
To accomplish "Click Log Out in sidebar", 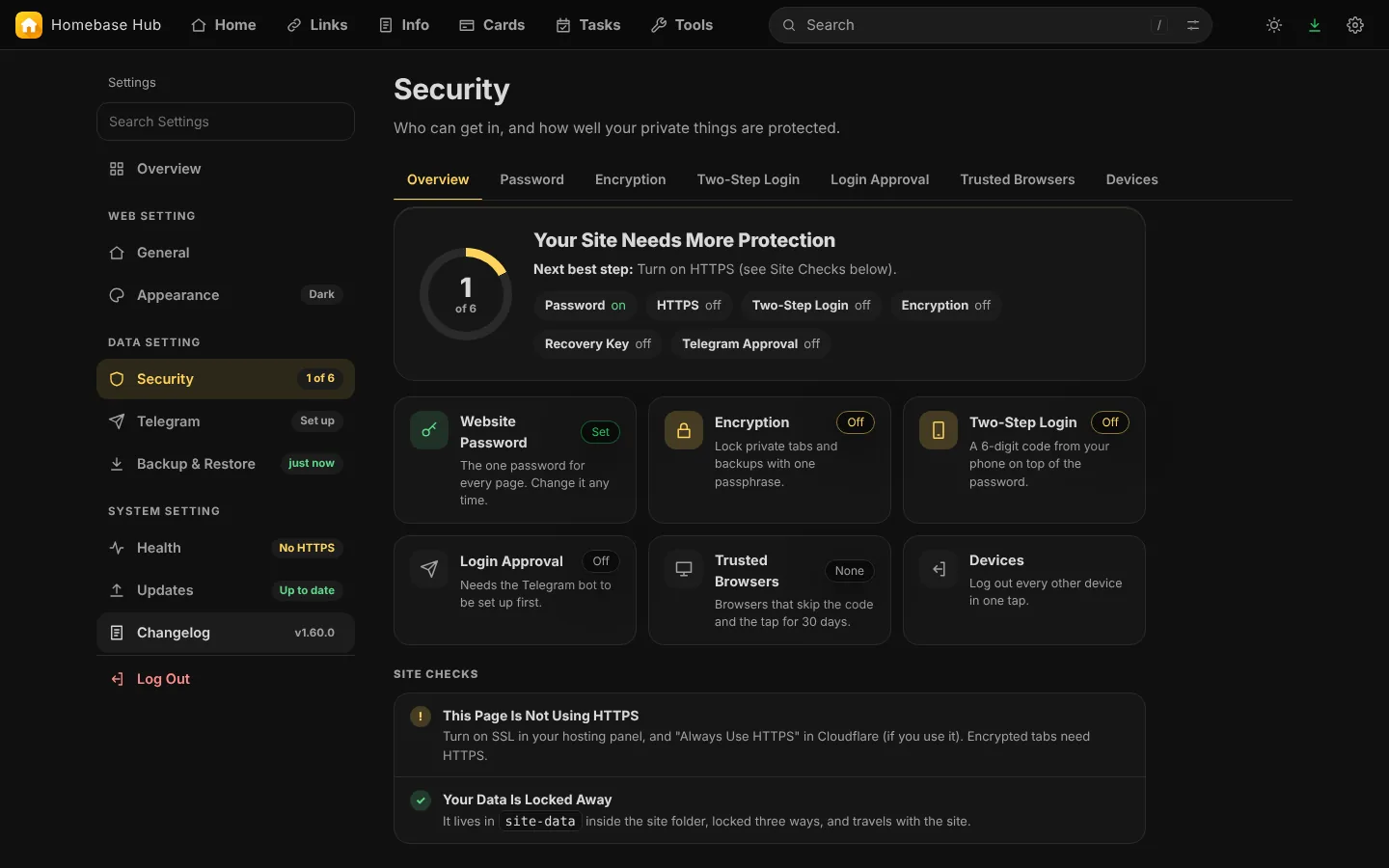I will click(x=226, y=679).
